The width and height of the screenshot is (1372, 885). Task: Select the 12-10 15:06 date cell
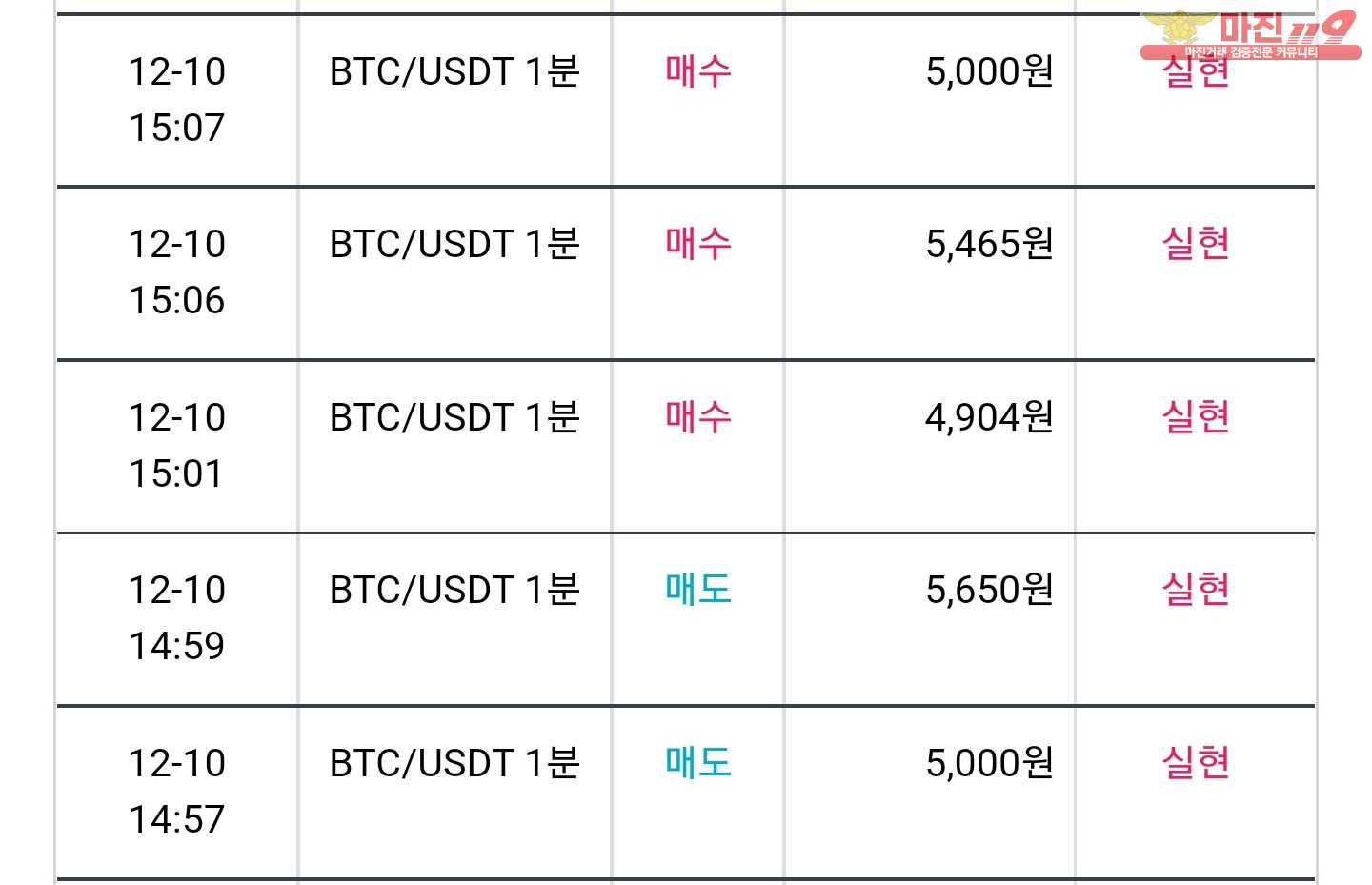tap(177, 272)
